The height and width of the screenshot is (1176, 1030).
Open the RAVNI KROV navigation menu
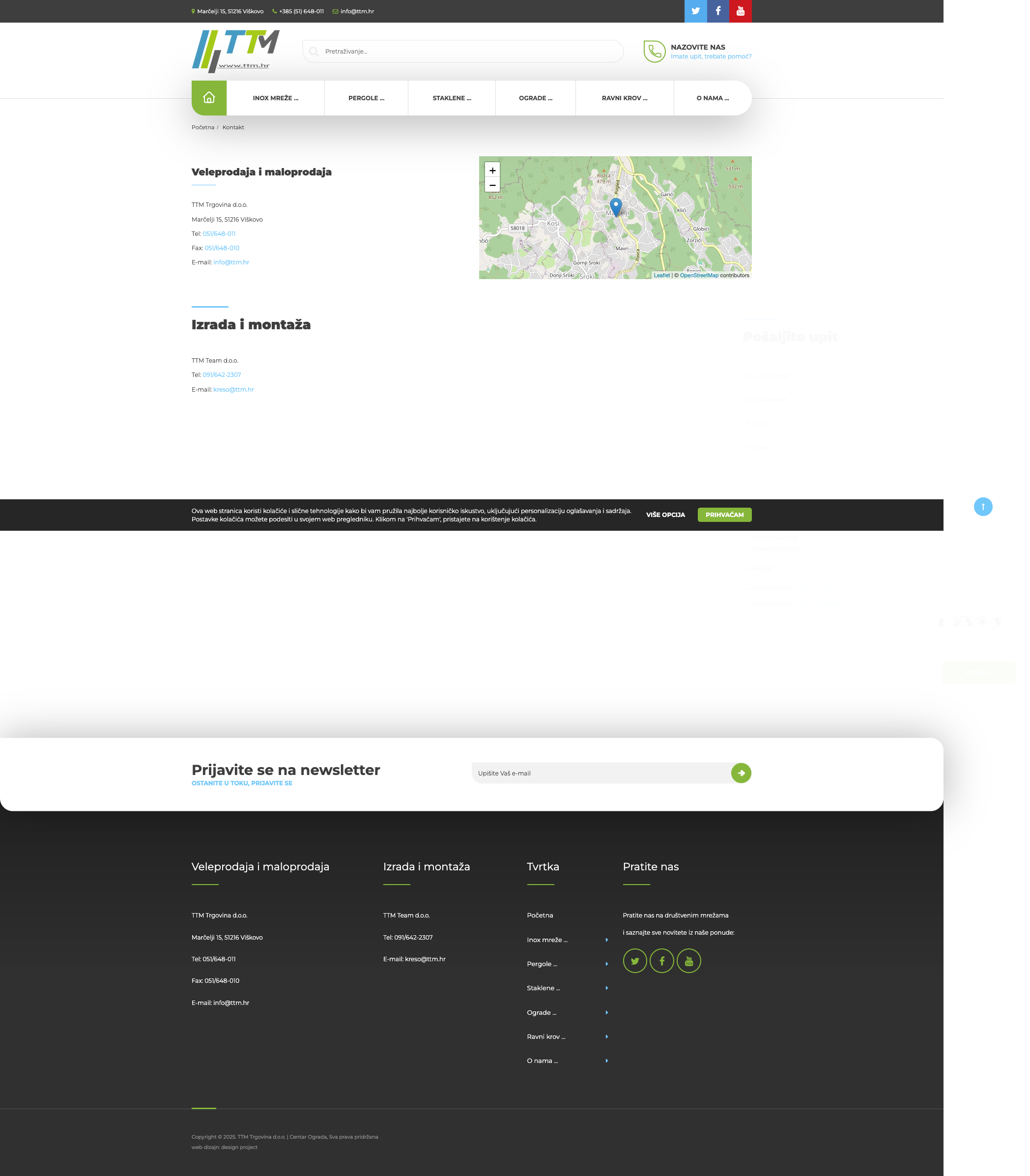pyautogui.click(x=624, y=98)
